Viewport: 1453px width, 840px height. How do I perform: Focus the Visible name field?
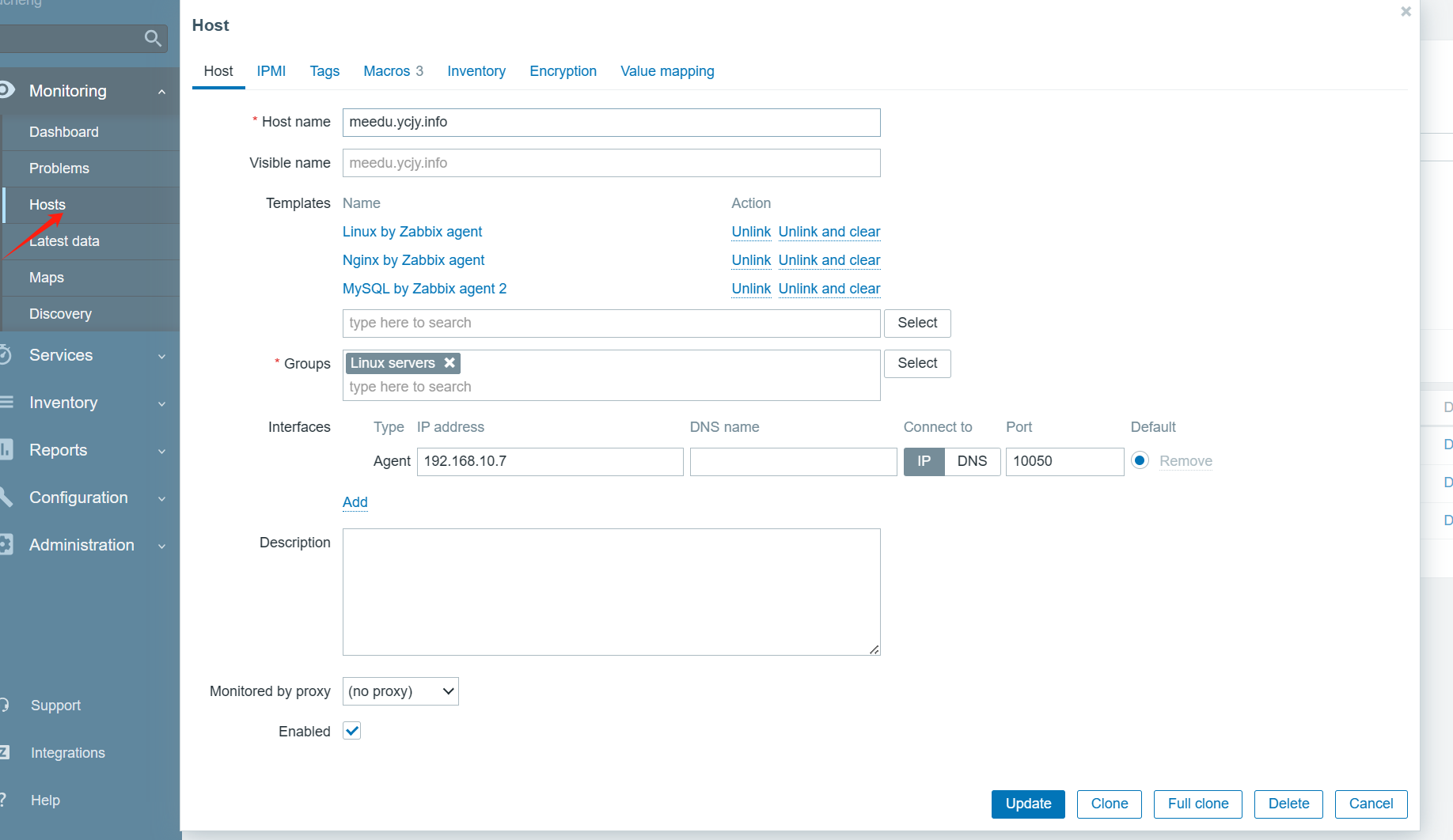tap(611, 163)
